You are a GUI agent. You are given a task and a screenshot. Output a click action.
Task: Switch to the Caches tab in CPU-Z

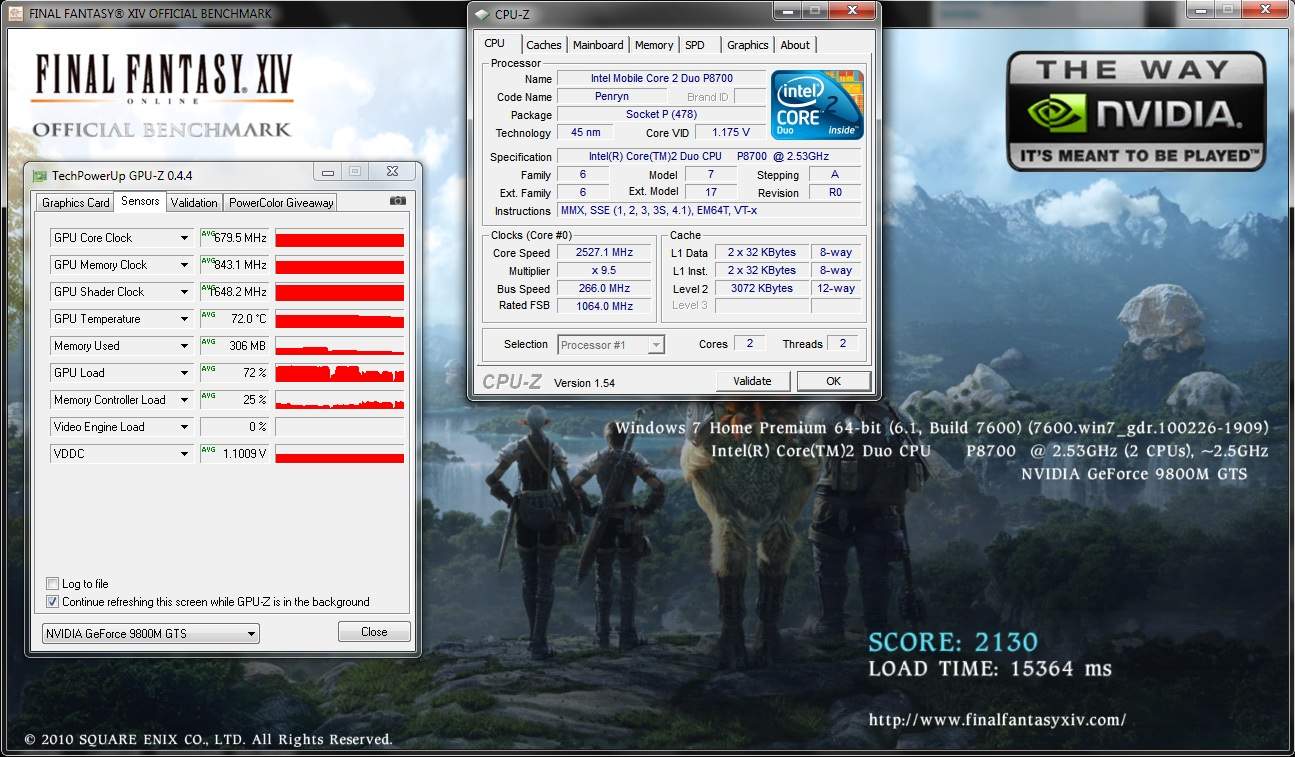[x=544, y=45]
